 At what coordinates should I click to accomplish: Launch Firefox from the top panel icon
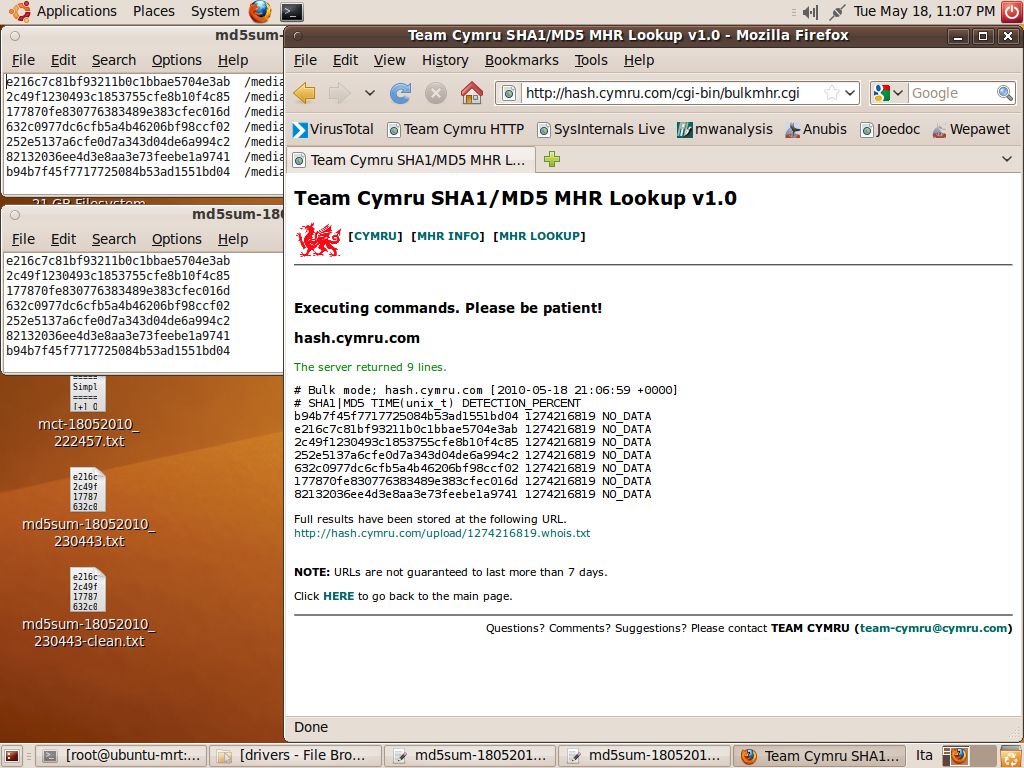(260, 11)
